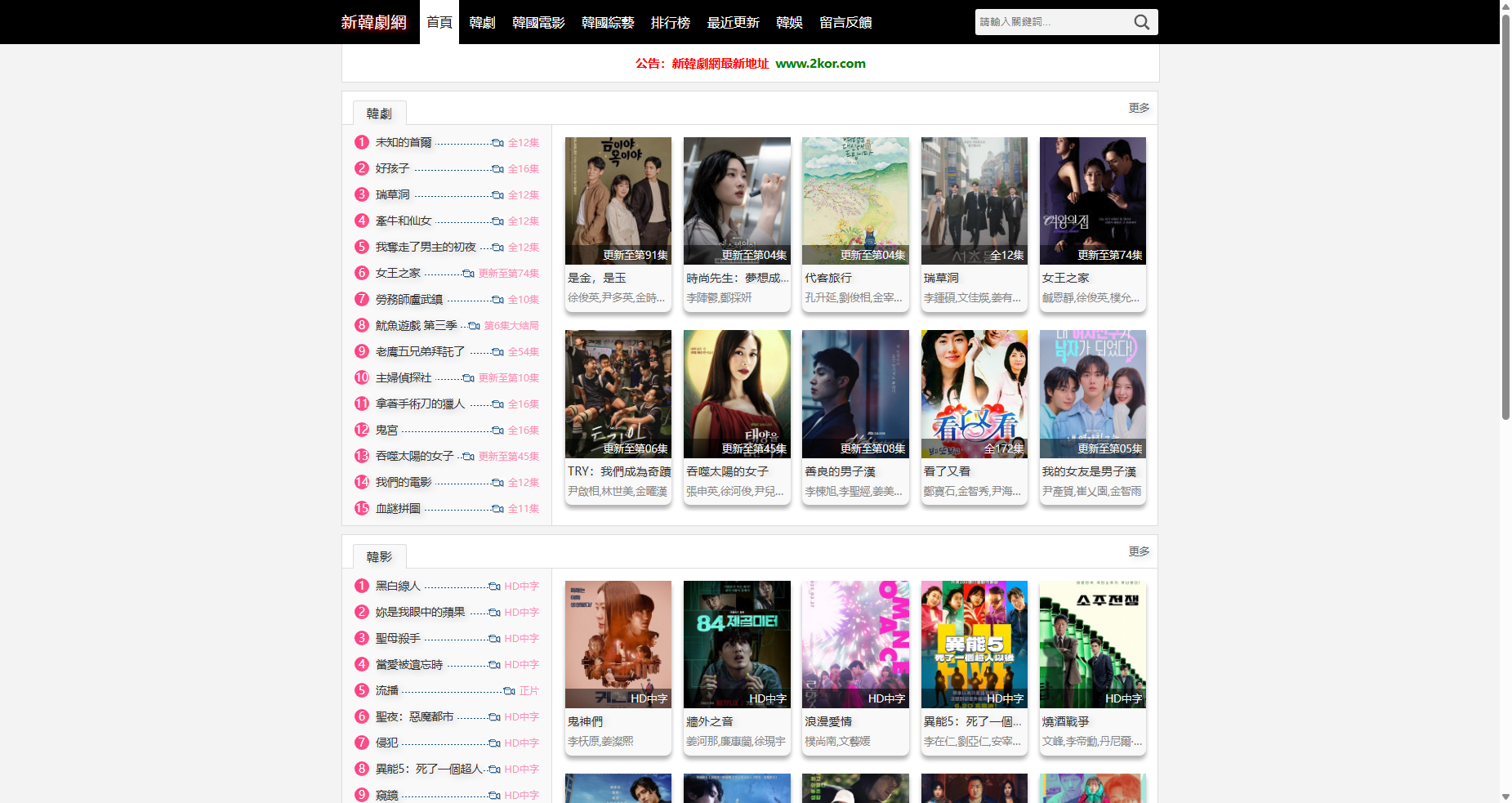Image resolution: width=1512 pixels, height=803 pixels.
Task: Open the 是金，是玉 poster thumbnail
Action: 618,201
